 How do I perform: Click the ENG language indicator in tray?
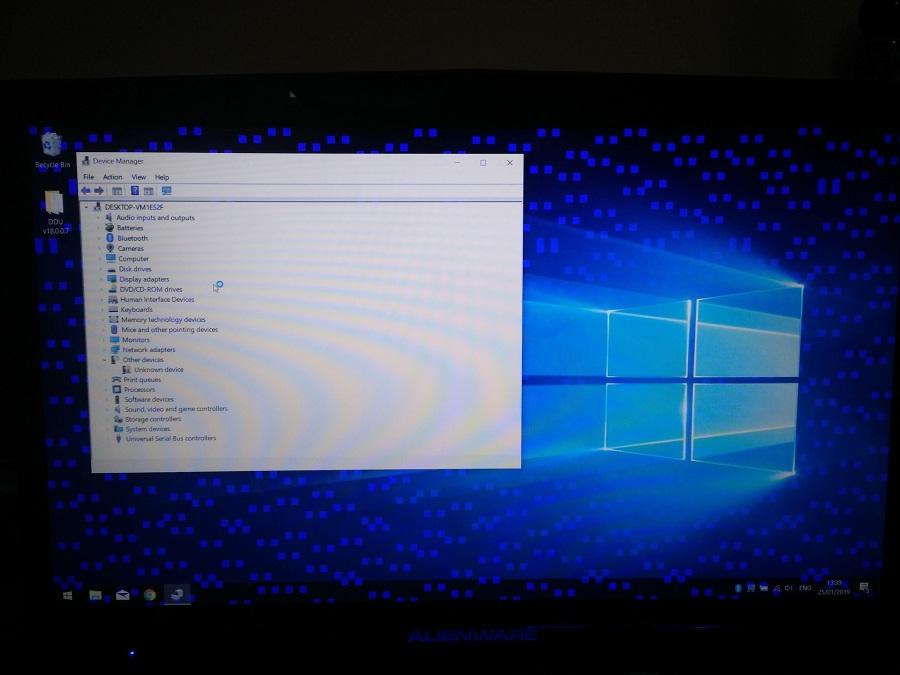click(x=805, y=588)
